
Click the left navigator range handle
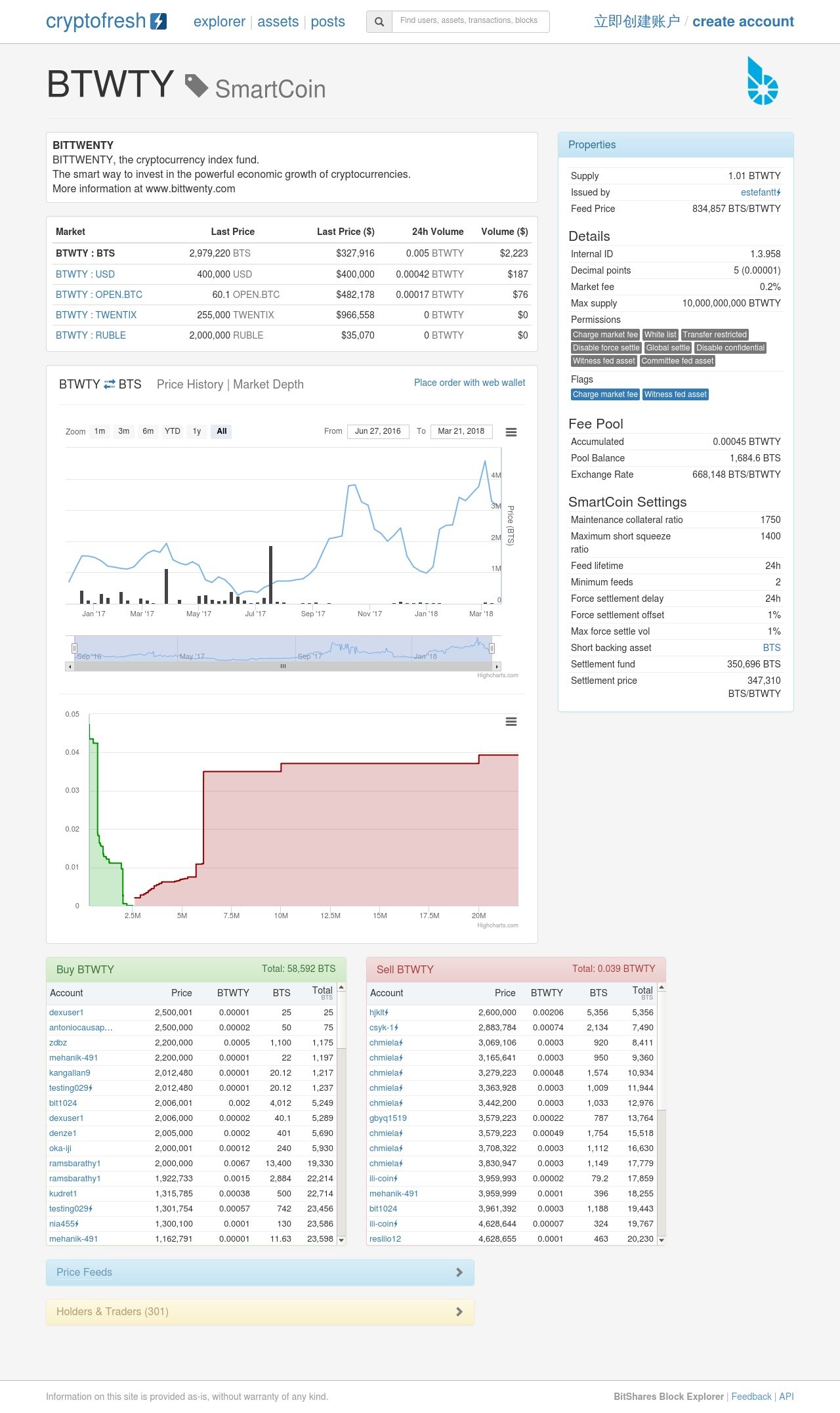pyautogui.click(x=74, y=648)
